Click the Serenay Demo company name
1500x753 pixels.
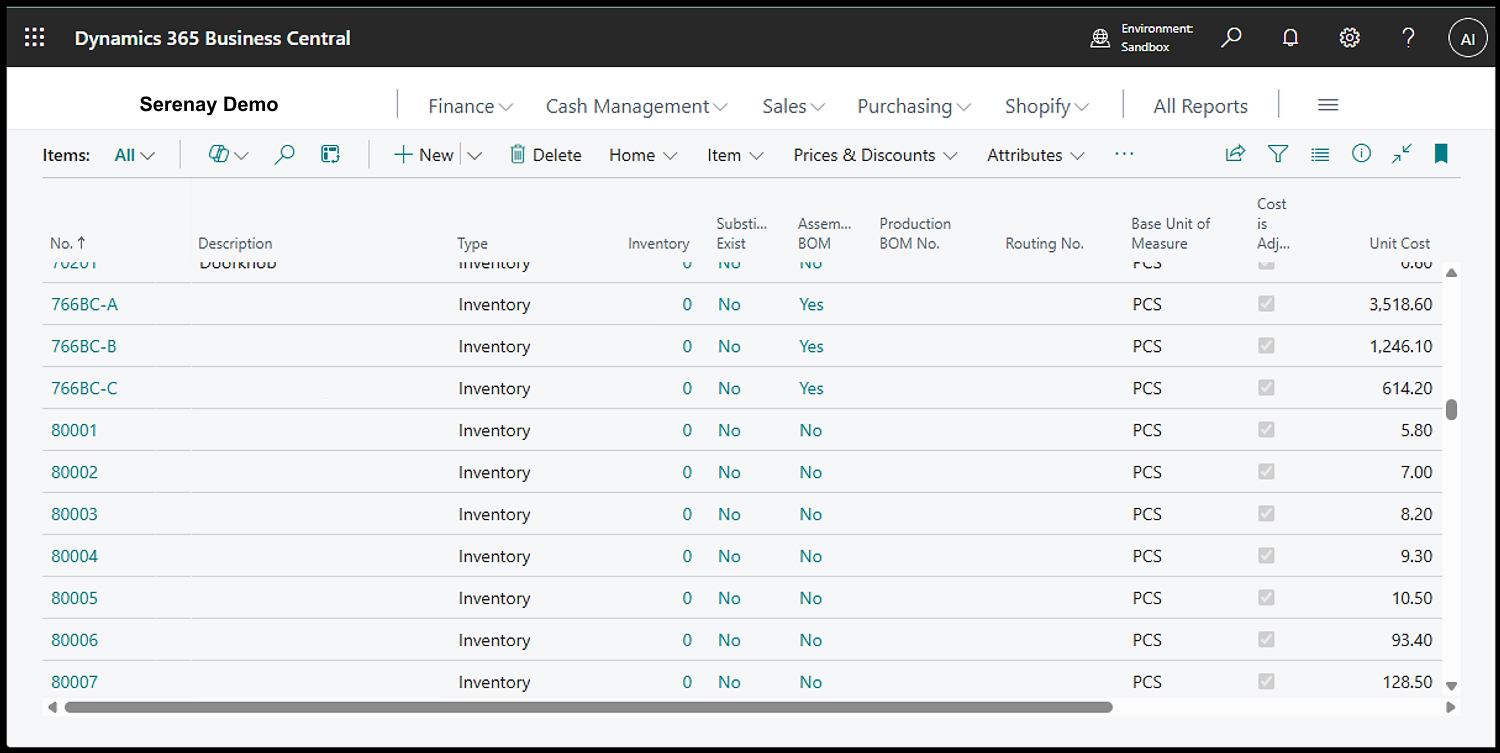point(209,104)
